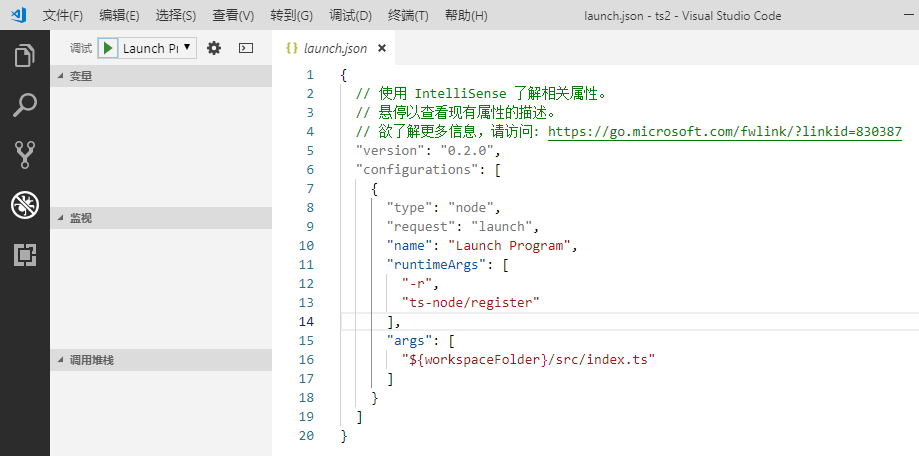Open the 查看(V) menu
The image size is (919, 456).
tap(233, 16)
